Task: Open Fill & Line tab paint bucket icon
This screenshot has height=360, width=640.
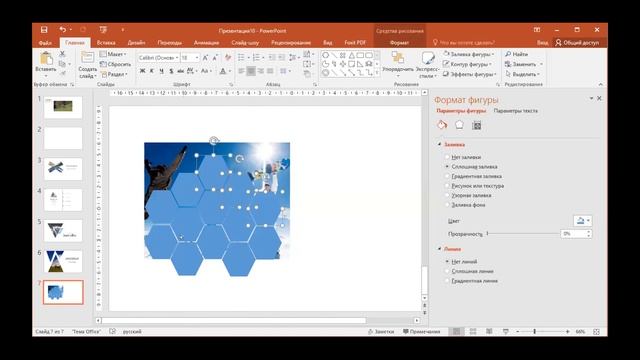Action: [442, 125]
